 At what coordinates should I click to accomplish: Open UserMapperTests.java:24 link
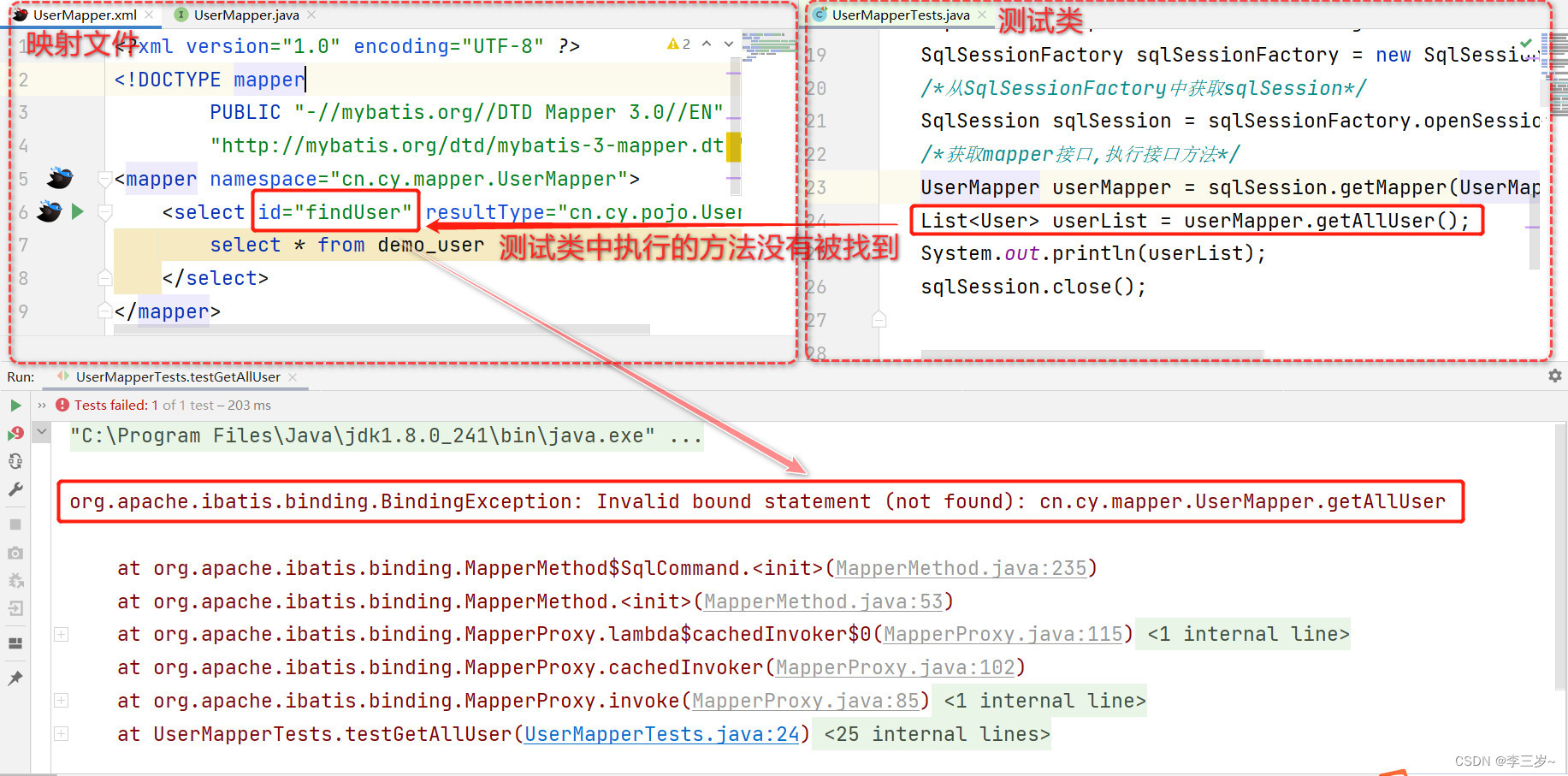point(662,733)
